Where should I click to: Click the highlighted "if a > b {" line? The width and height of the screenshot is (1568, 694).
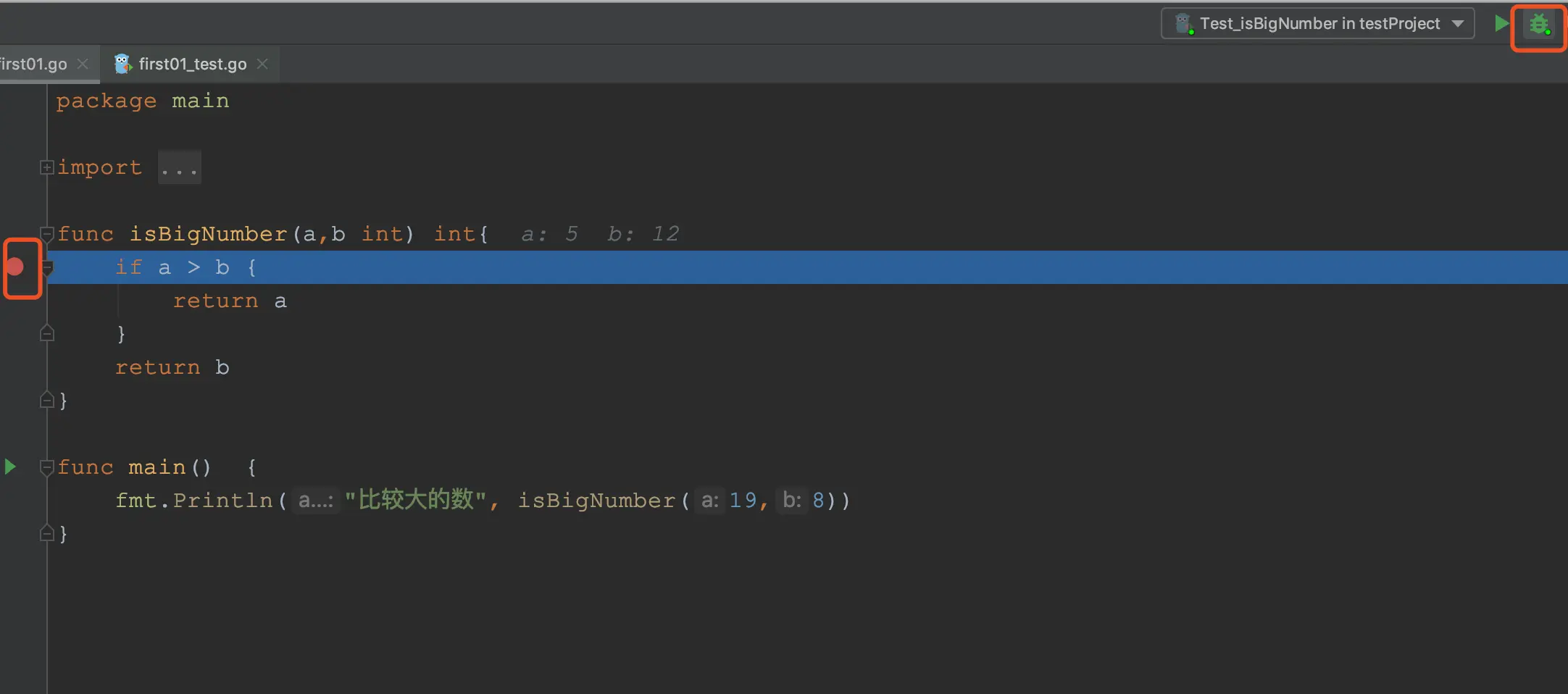tap(807, 267)
